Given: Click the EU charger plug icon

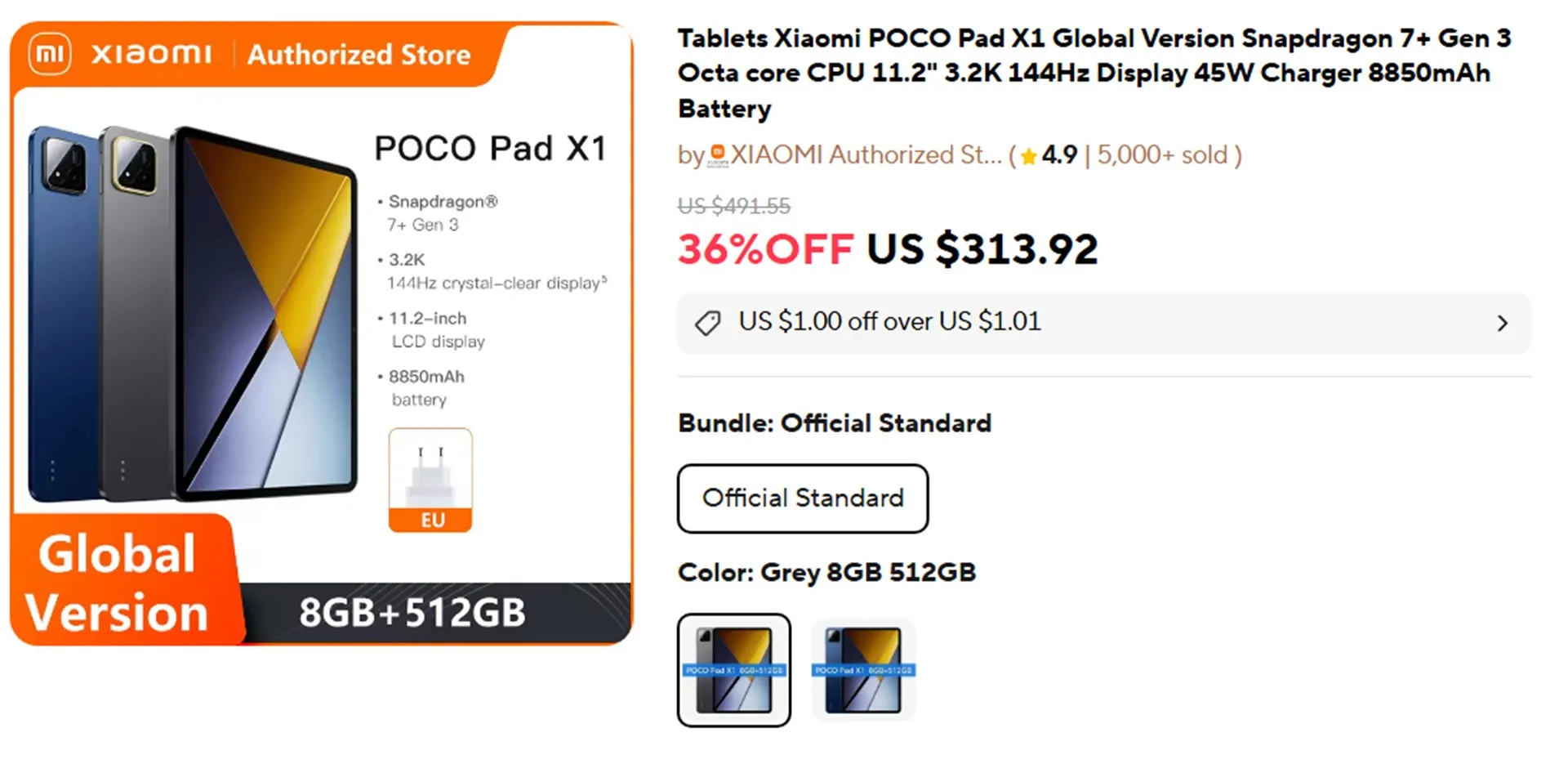Looking at the screenshot, I should 430,474.
